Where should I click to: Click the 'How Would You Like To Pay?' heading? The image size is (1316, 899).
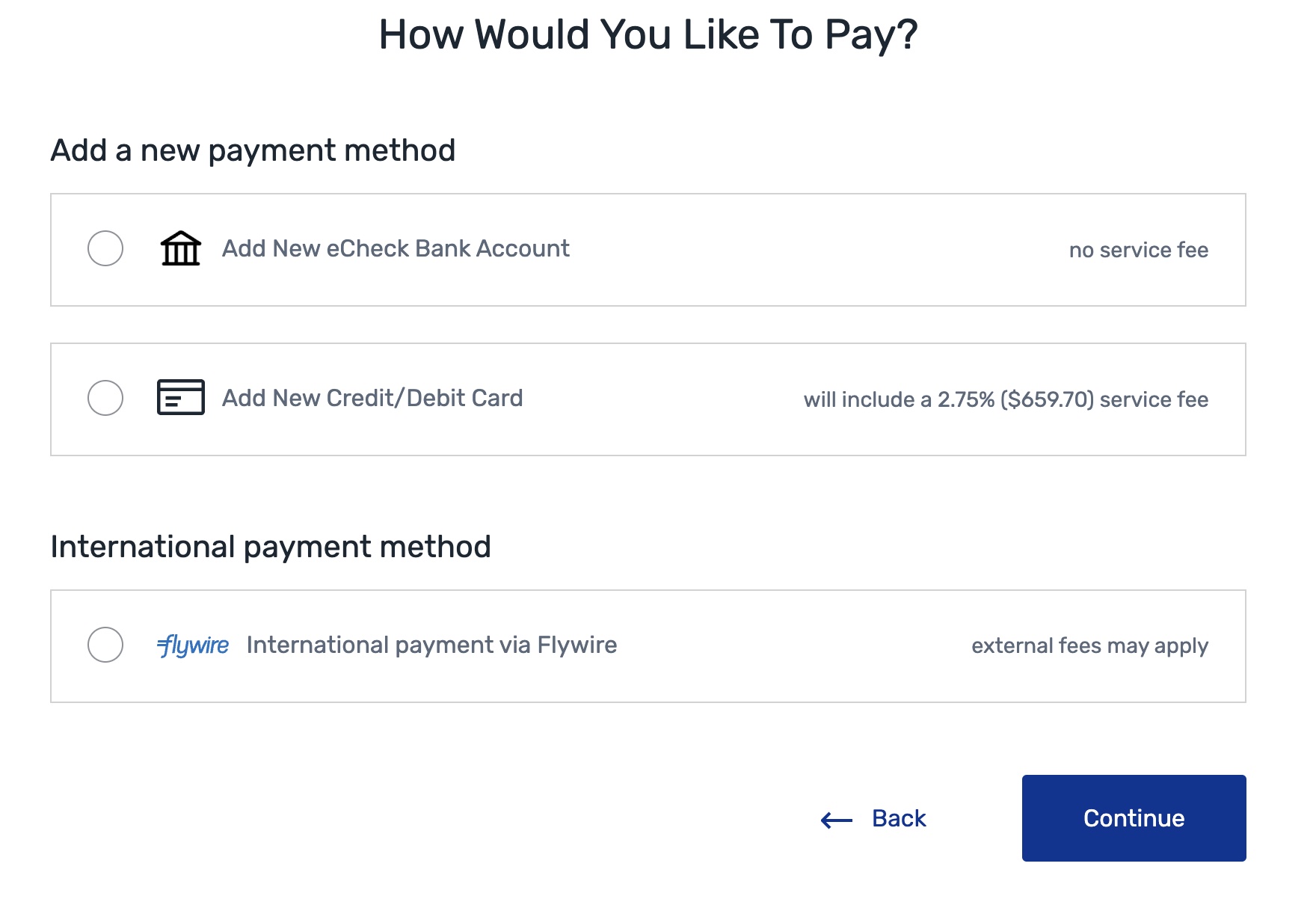(x=648, y=35)
